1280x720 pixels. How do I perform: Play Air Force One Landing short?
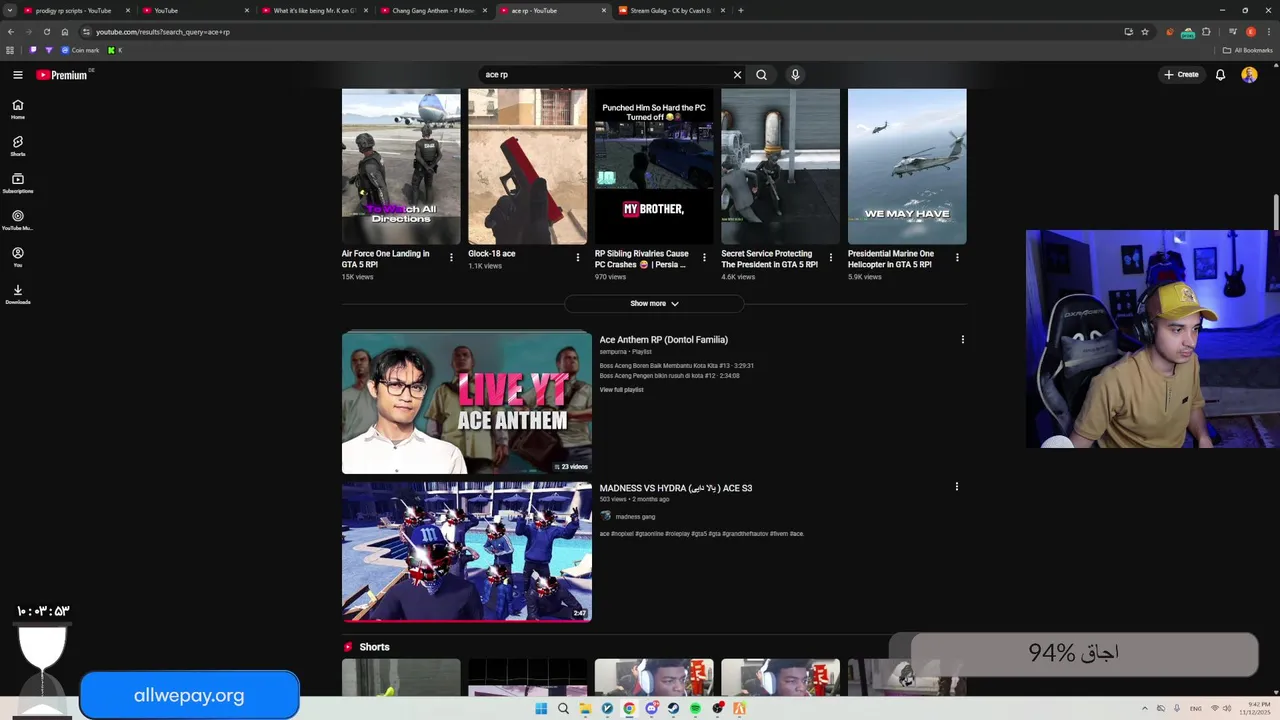(x=401, y=167)
